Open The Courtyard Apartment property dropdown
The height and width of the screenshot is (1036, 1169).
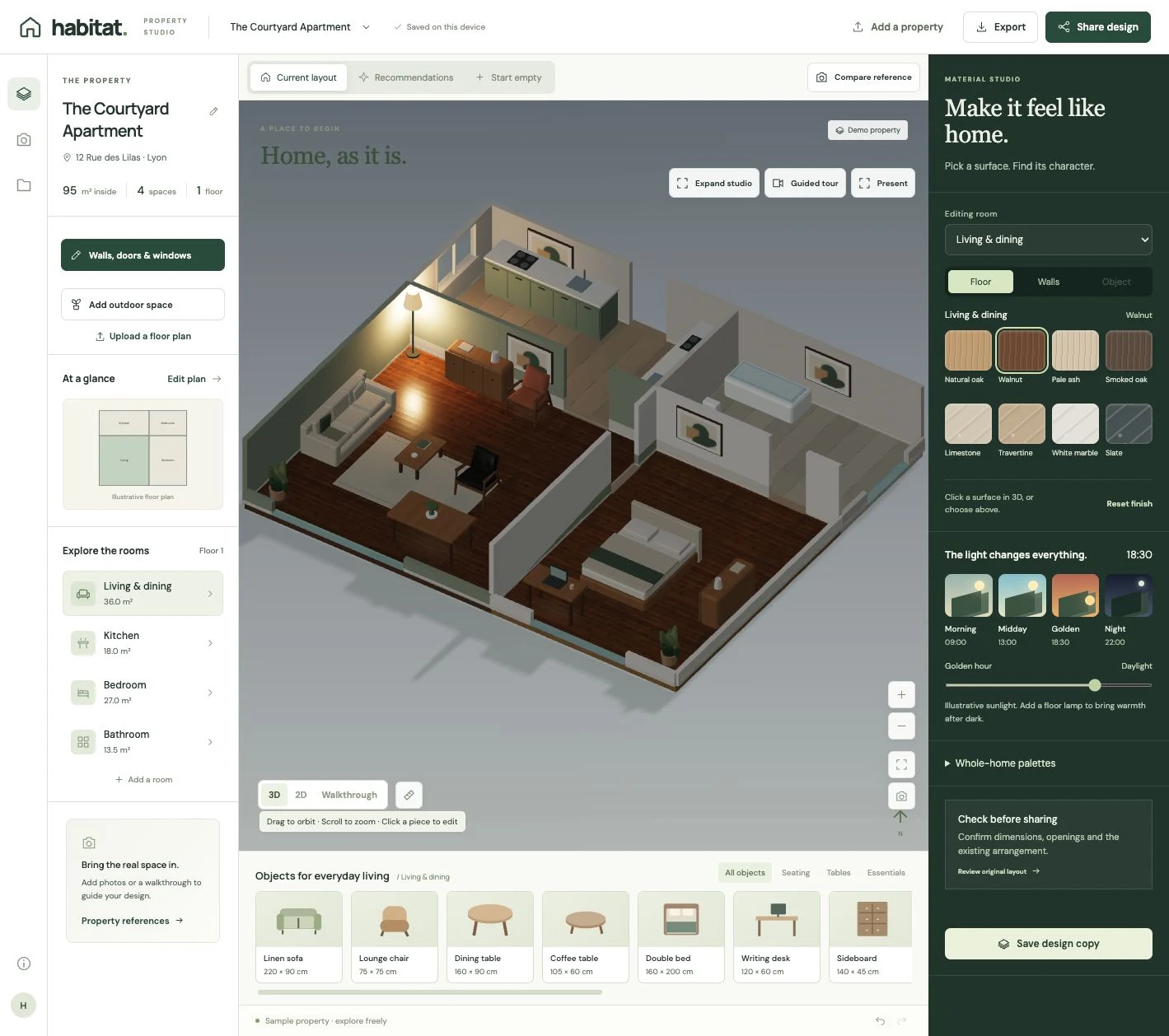[x=300, y=27]
